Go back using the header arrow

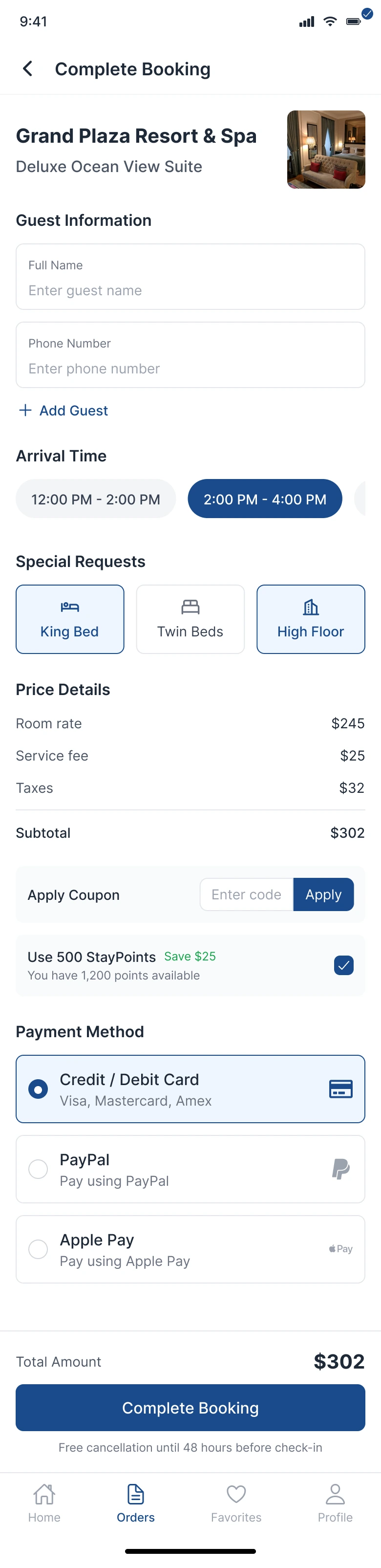28,69
